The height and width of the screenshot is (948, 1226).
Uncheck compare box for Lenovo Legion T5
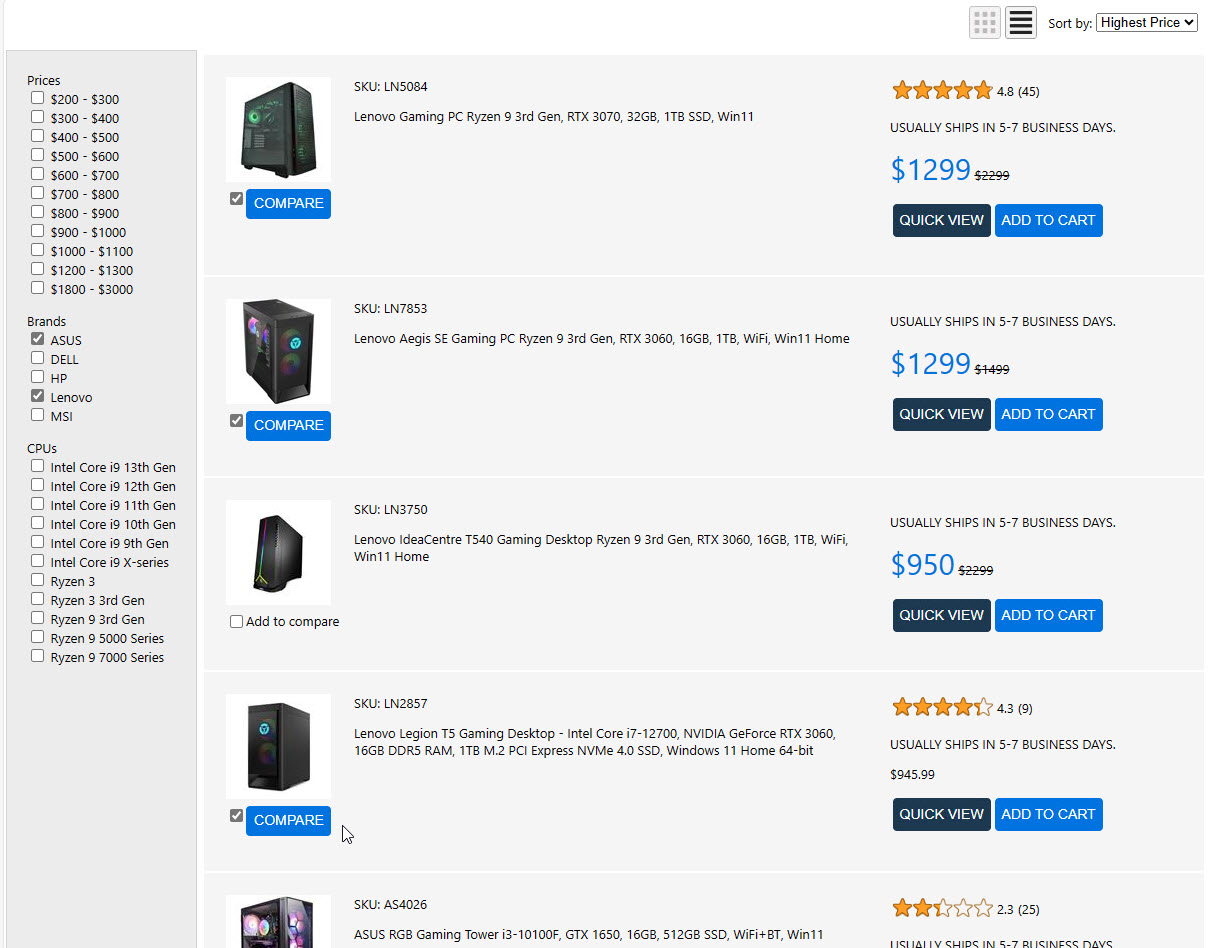click(236, 816)
